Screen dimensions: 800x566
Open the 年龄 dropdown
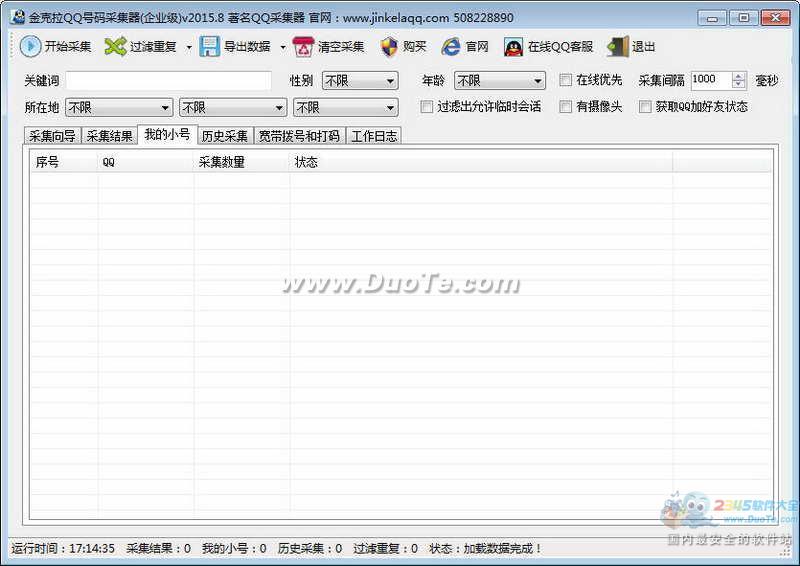coord(500,81)
